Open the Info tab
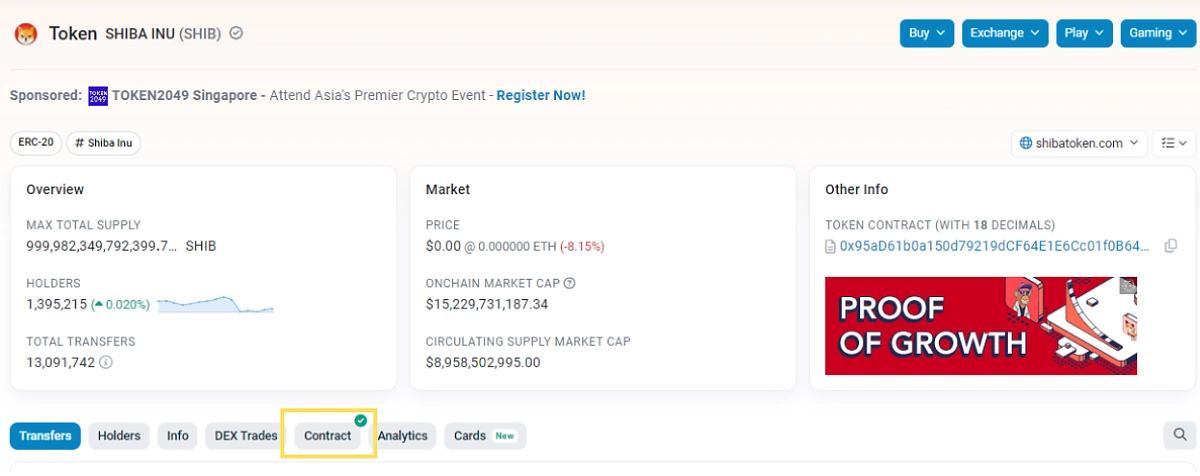The height and width of the screenshot is (476, 1200). click(178, 436)
